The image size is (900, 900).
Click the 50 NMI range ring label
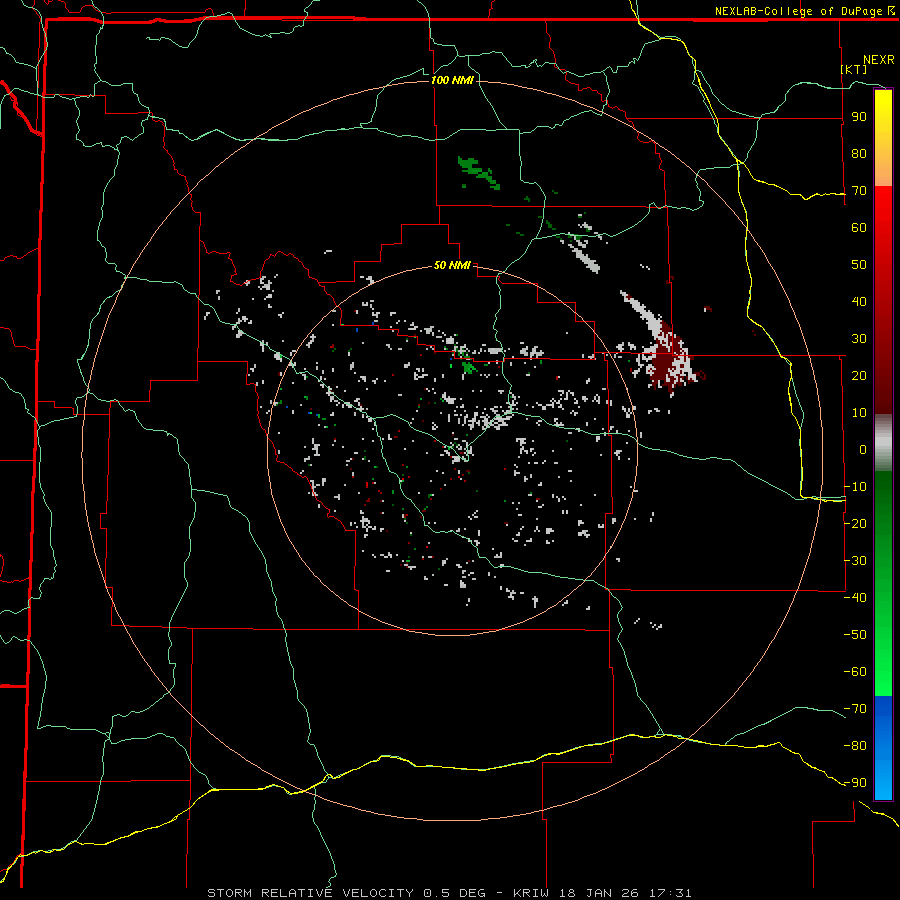point(452,265)
